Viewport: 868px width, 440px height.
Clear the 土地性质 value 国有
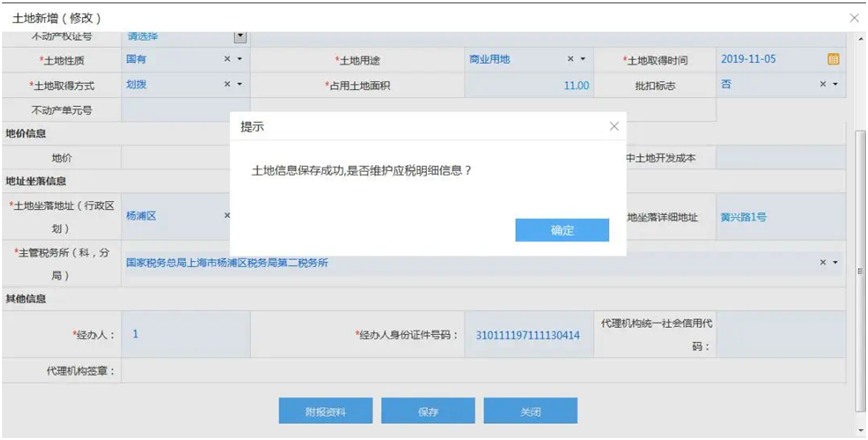tap(227, 59)
